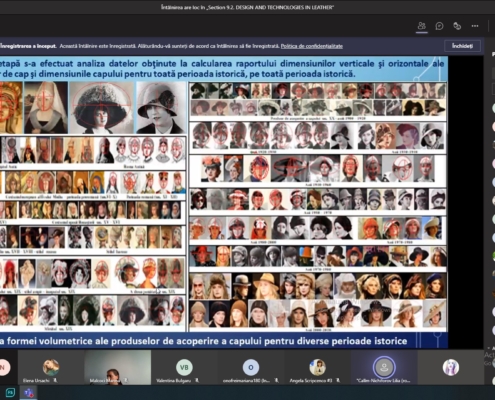This screenshot has height=400, width=495.
Task: Open the reactions icon in meeting toolbar
Action: [457, 26]
